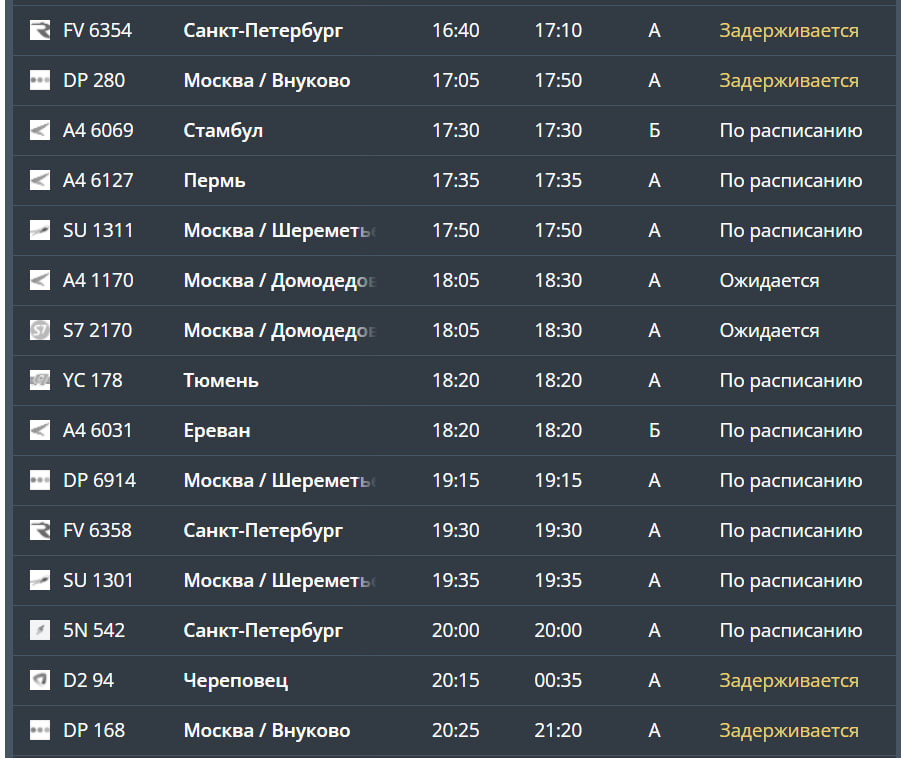Click flight number FV 6358
901x758 pixels.
pos(97,531)
